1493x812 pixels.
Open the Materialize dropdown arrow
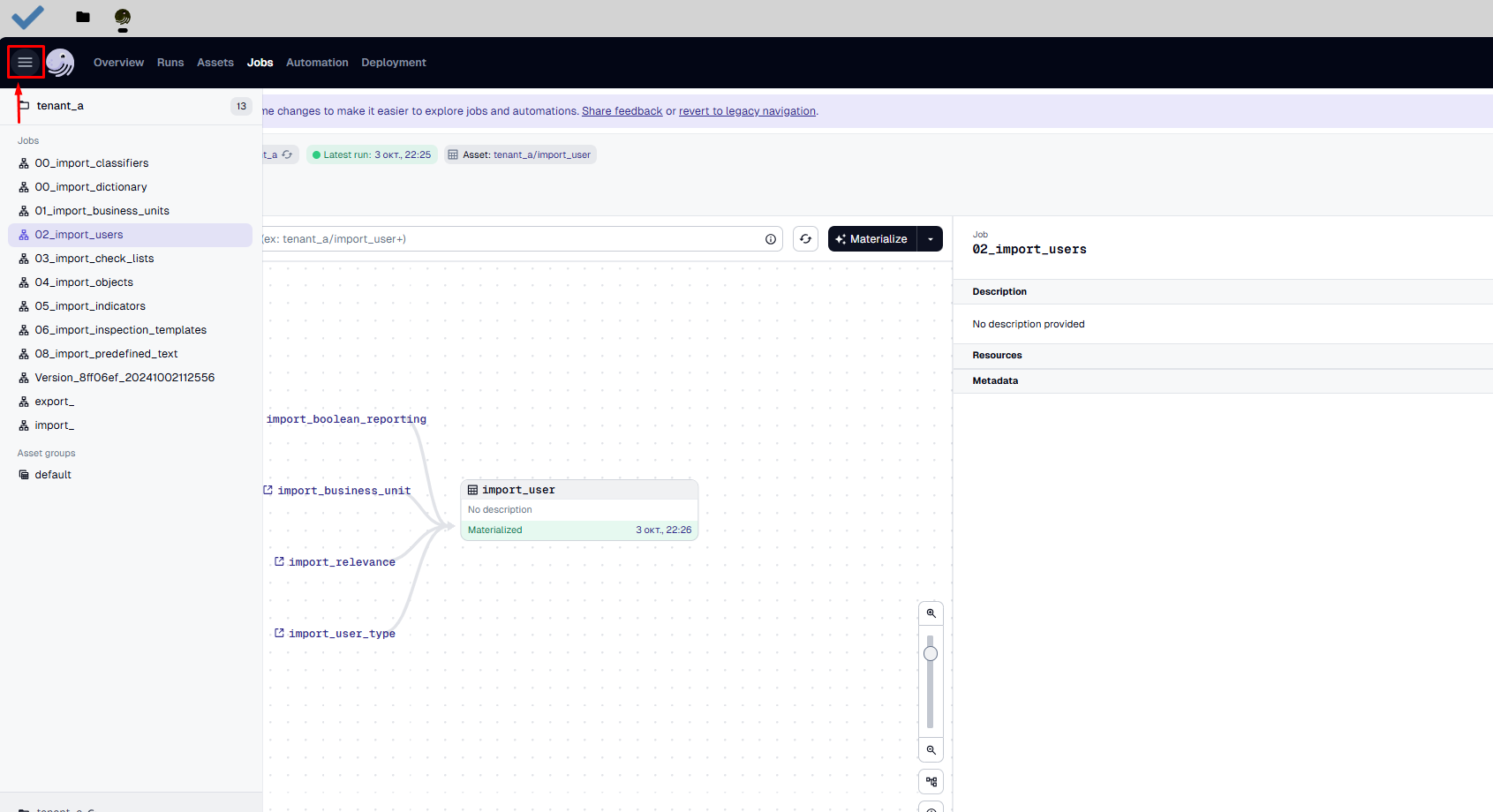[931, 239]
